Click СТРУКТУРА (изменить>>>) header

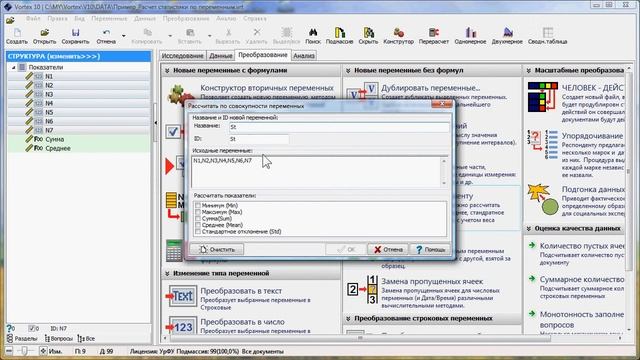pyautogui.click(x=78, y=56)
